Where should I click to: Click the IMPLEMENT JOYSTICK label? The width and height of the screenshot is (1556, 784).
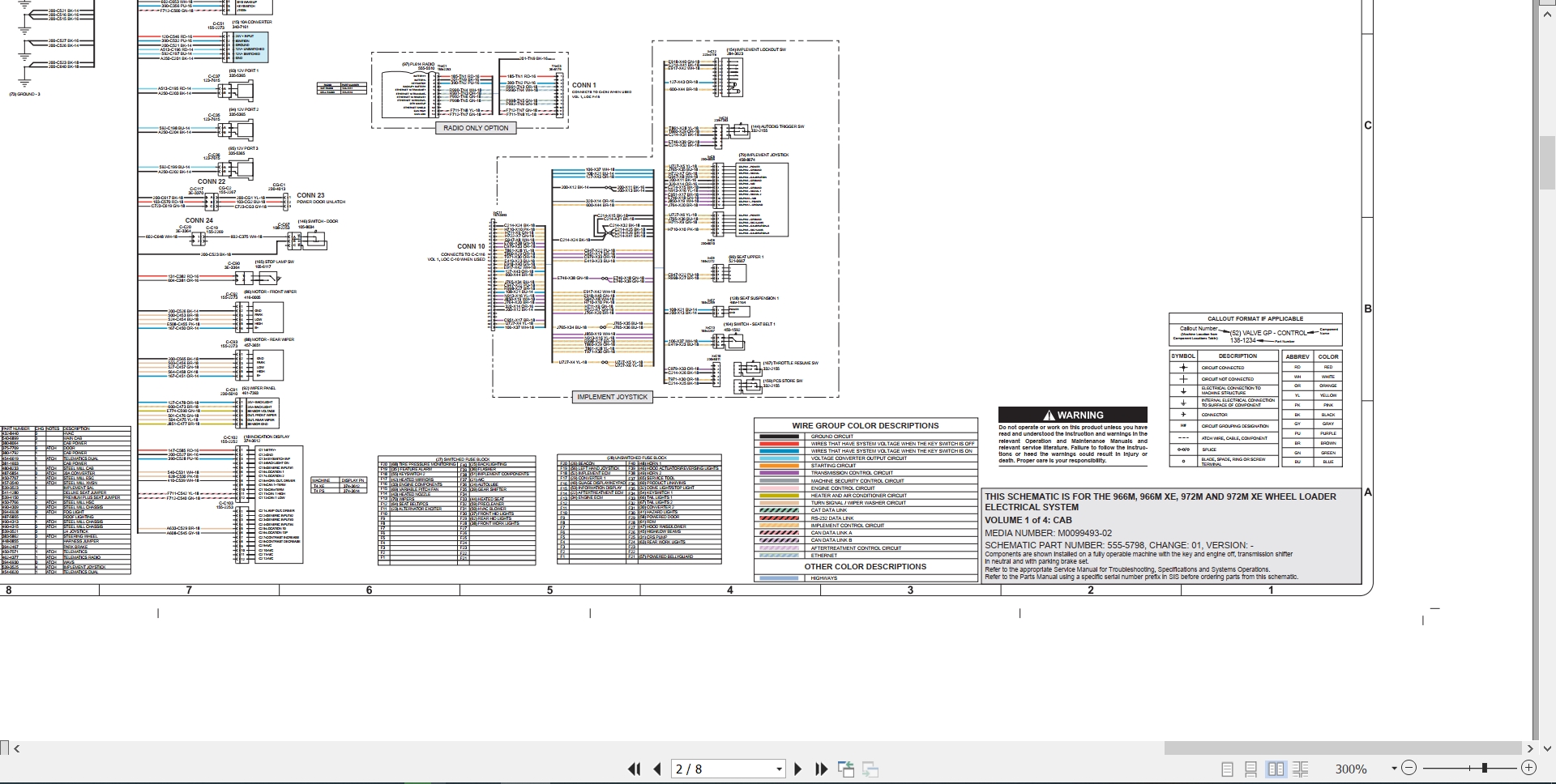612,397
